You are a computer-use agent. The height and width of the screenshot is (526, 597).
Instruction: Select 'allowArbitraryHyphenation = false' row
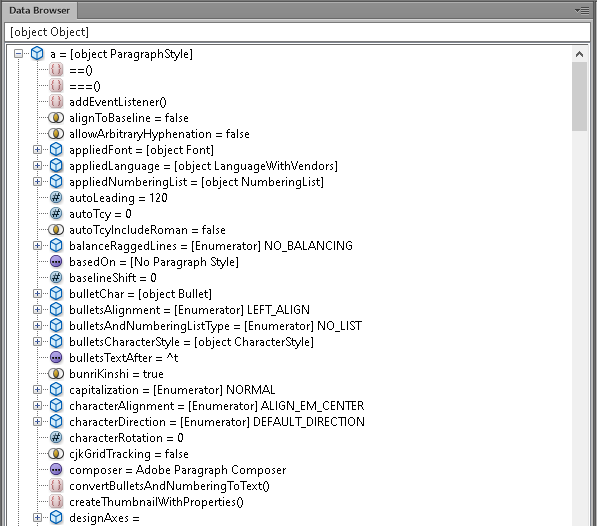click(x=159, y=134)
